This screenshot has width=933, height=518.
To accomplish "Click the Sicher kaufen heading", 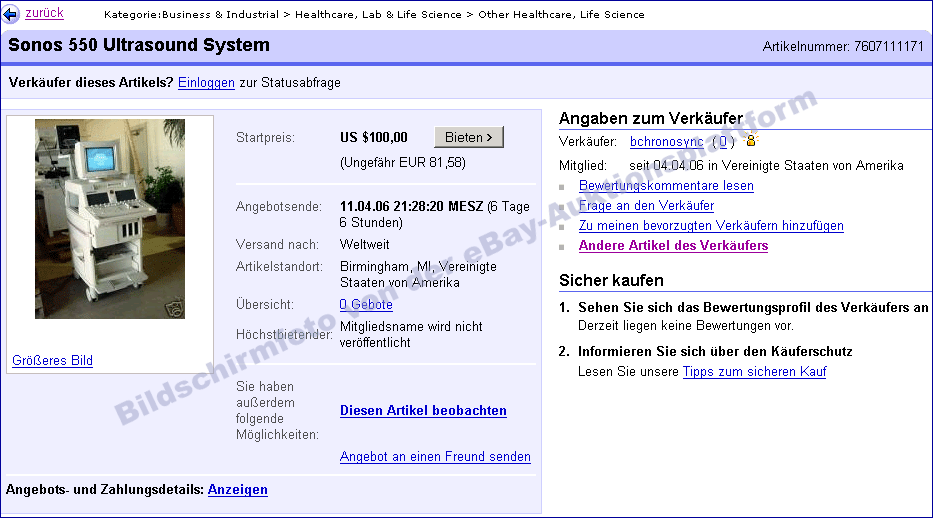I will point(611,280).
